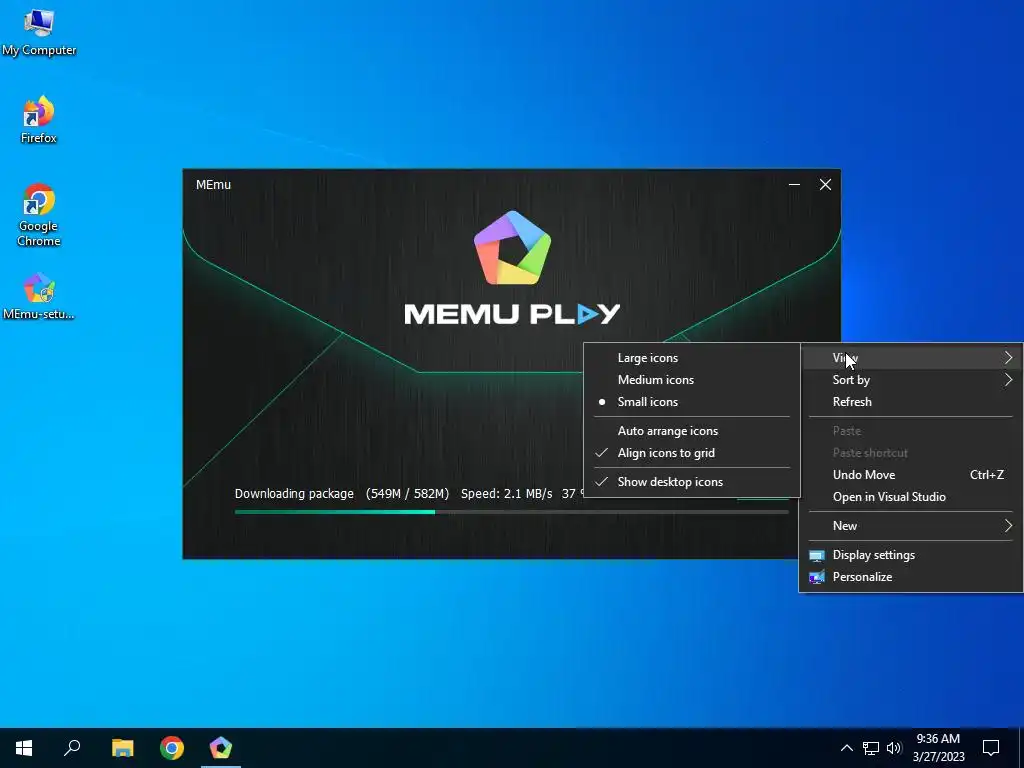Image resolution: width=1024 pixels, height=768 pixels.
Task: Open the Windows Start menu
Action: pos(24,748)
